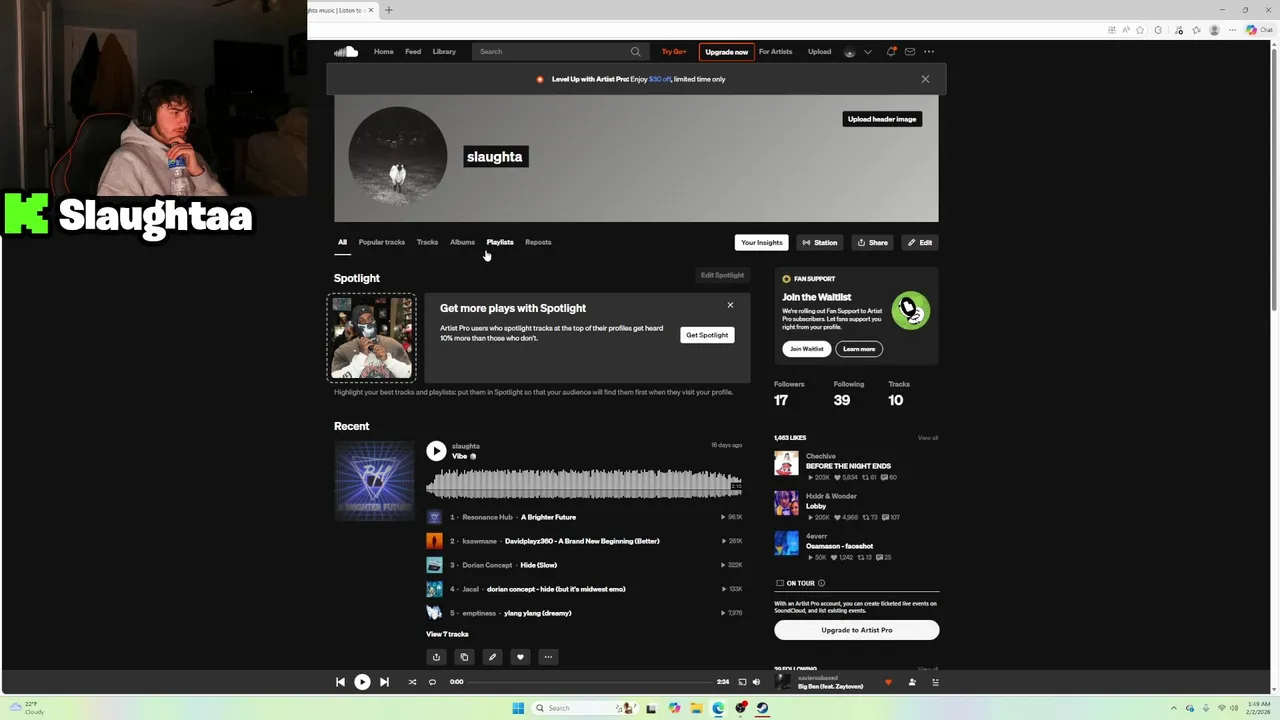Open the For Artists link
Viewport: 1280px width, 720px height.
[x=775, y=52]
